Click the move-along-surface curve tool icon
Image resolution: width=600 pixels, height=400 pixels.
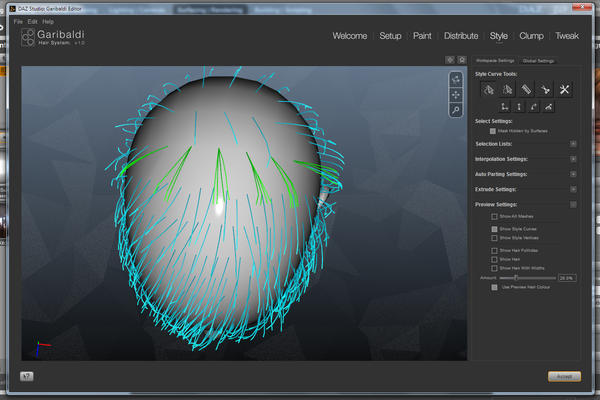coord(505,107)
